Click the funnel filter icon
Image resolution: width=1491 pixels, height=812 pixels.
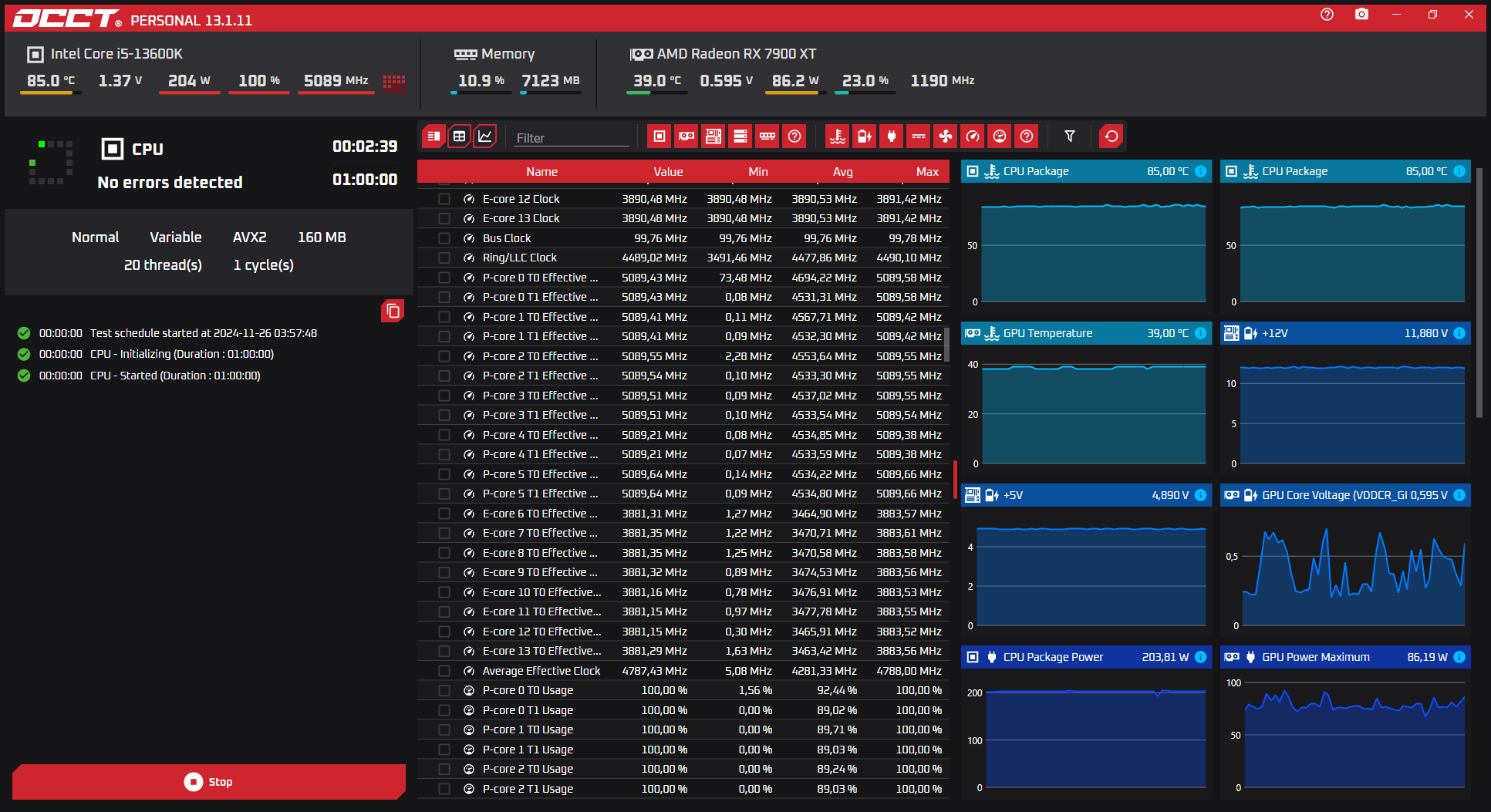click(1070, 136)
